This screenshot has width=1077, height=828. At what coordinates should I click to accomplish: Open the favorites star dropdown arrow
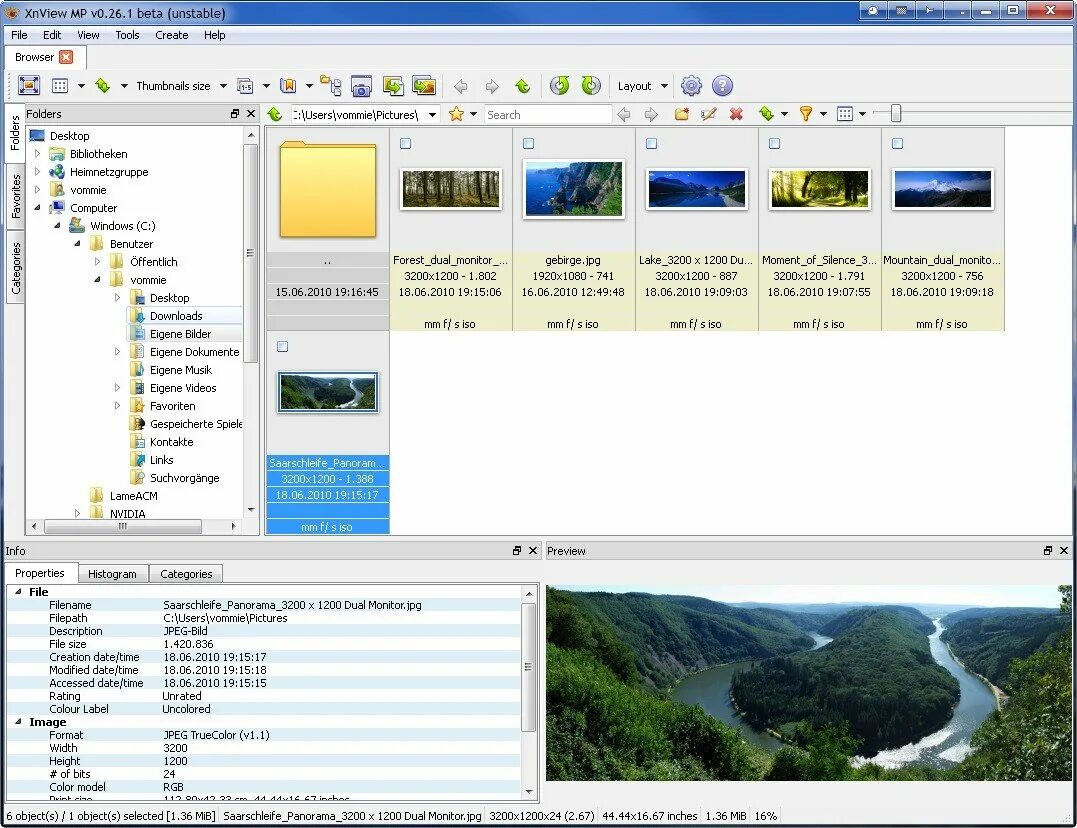tap(473, 114)
